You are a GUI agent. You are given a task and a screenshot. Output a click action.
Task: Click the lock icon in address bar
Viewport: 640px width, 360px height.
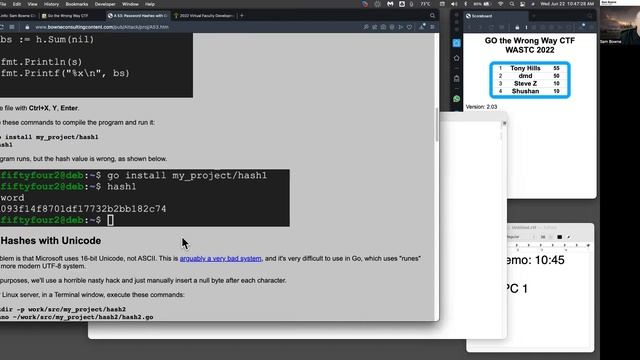(27, 27)
